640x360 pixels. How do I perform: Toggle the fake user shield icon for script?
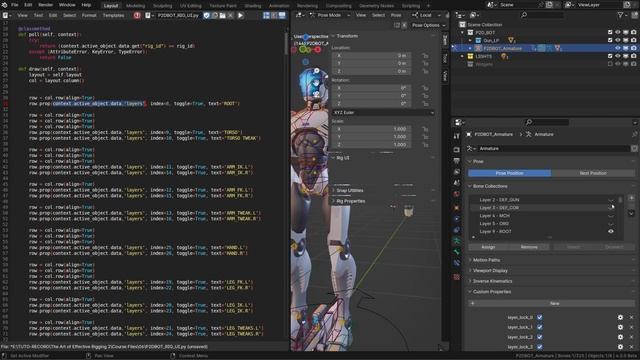(207, 15)
